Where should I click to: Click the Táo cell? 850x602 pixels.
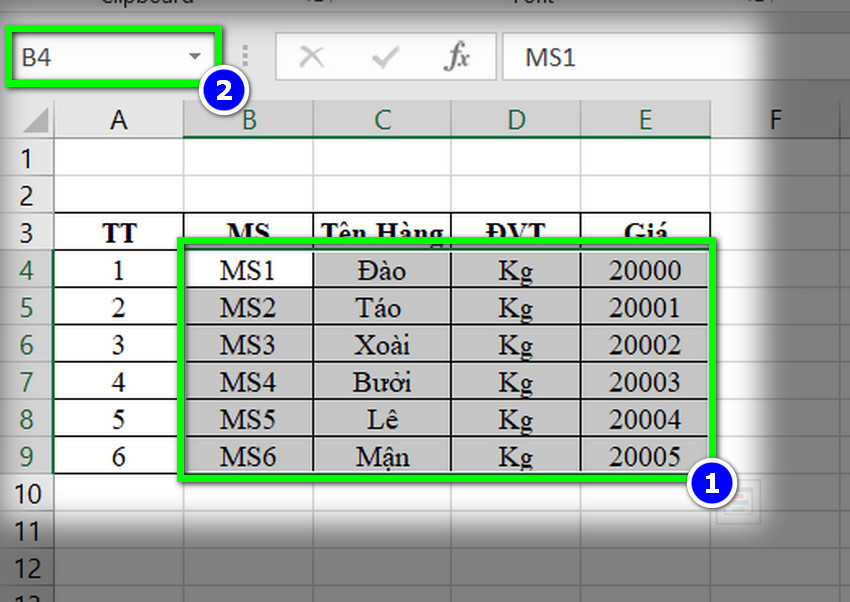tap(382, 307)
